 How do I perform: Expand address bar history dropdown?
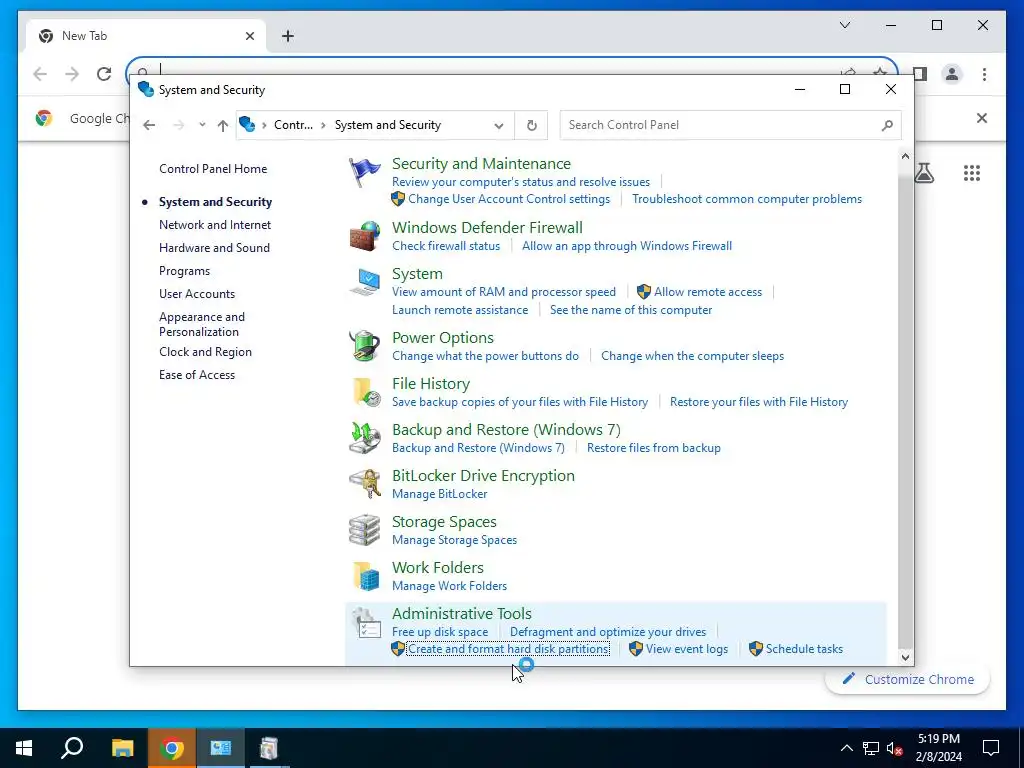499,125
